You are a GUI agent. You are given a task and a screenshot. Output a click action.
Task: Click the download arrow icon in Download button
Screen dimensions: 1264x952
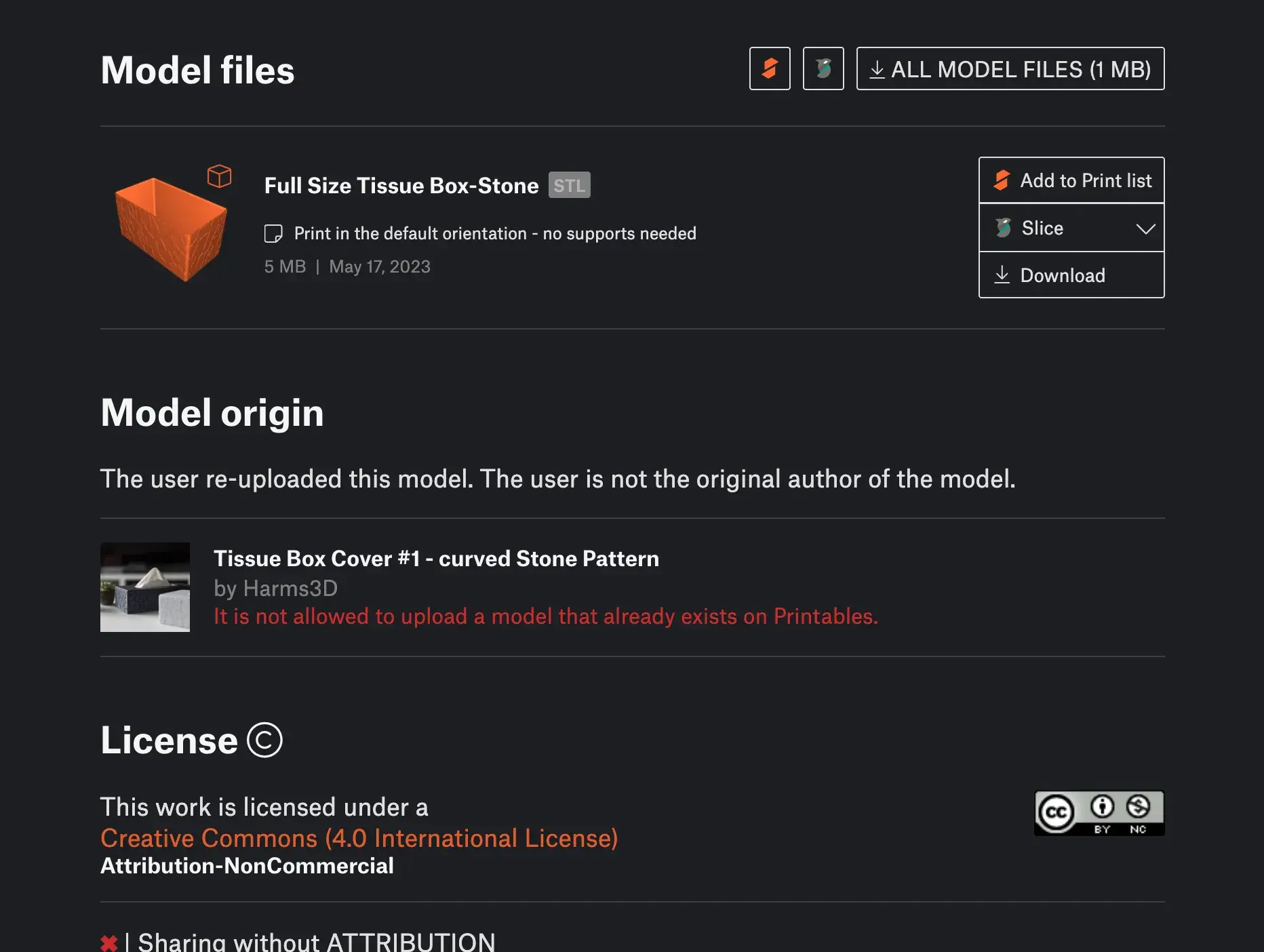point(1002,275)
